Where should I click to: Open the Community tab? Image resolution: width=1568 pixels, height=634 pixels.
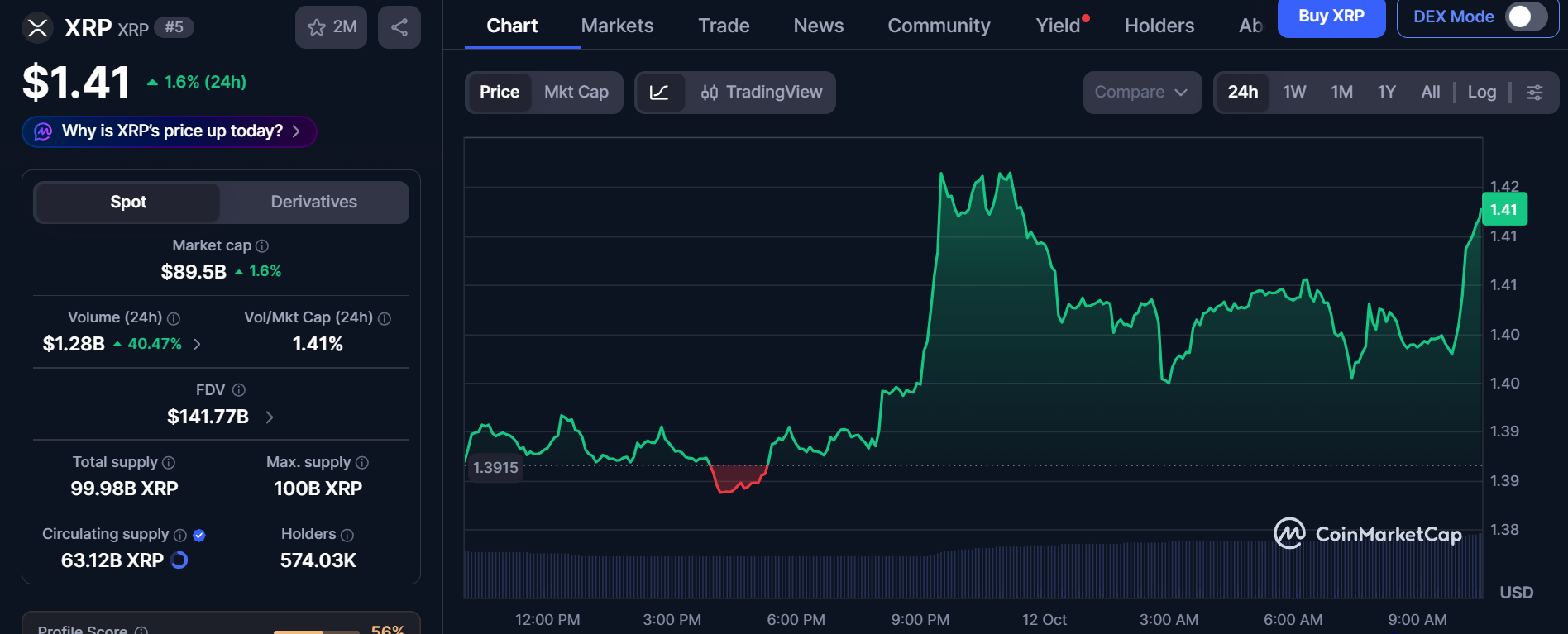pos(939,26)
